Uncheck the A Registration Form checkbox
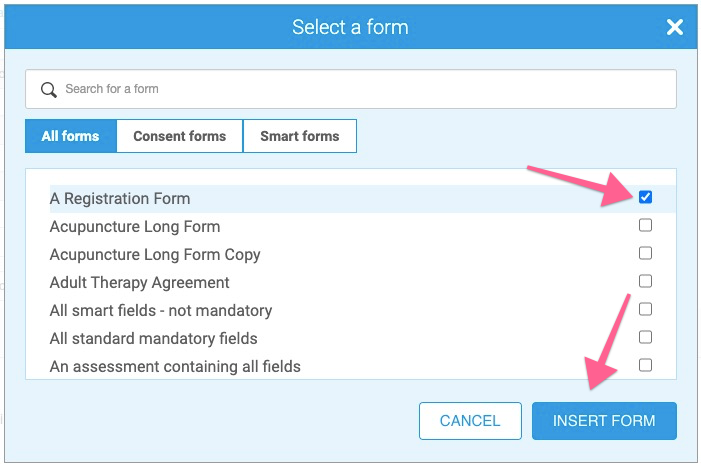This screenshot has width=701, height=466. point(645,197)
